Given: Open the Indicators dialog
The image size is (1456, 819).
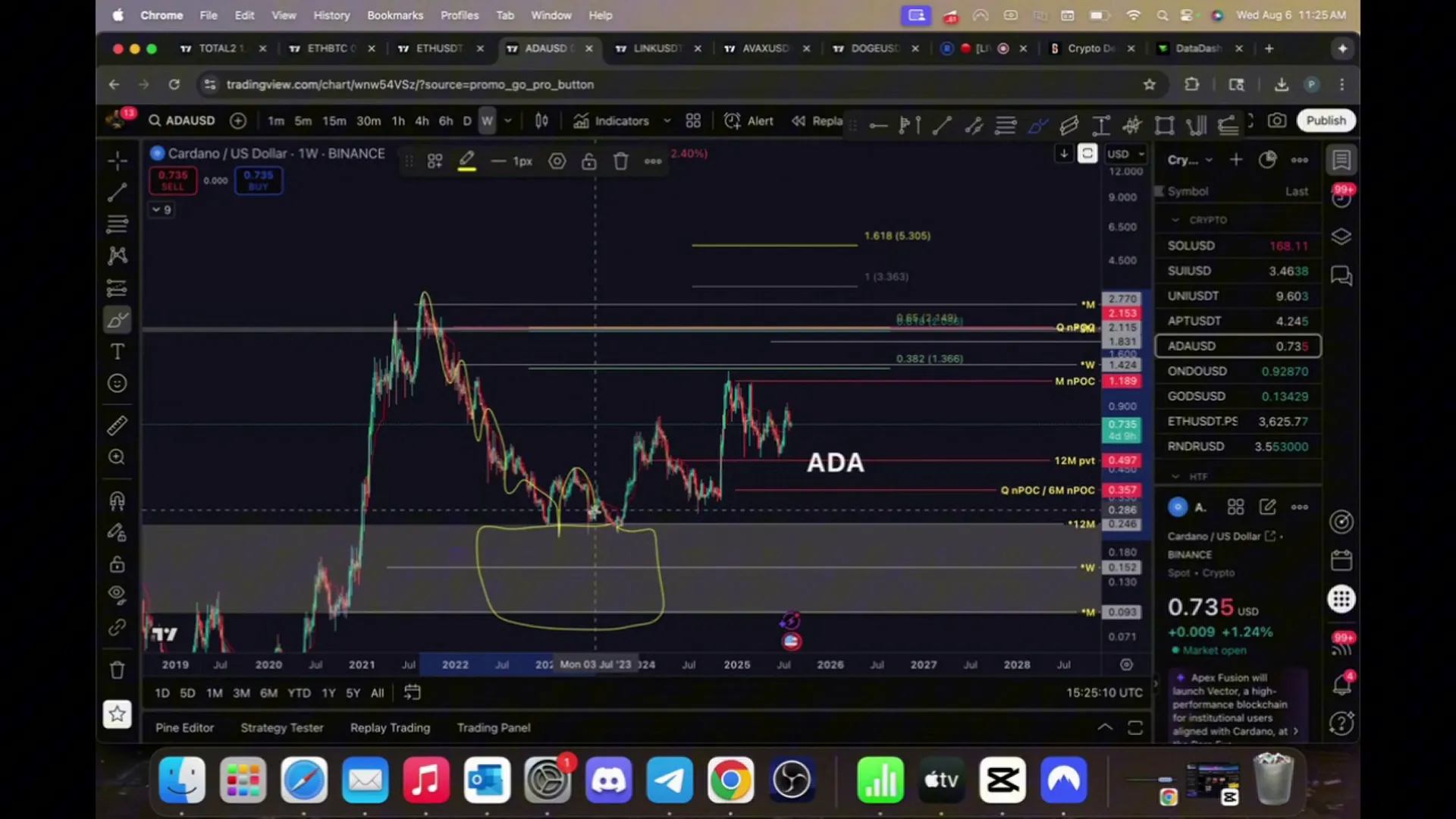Looking at the screenshot, I should point(611,121).
